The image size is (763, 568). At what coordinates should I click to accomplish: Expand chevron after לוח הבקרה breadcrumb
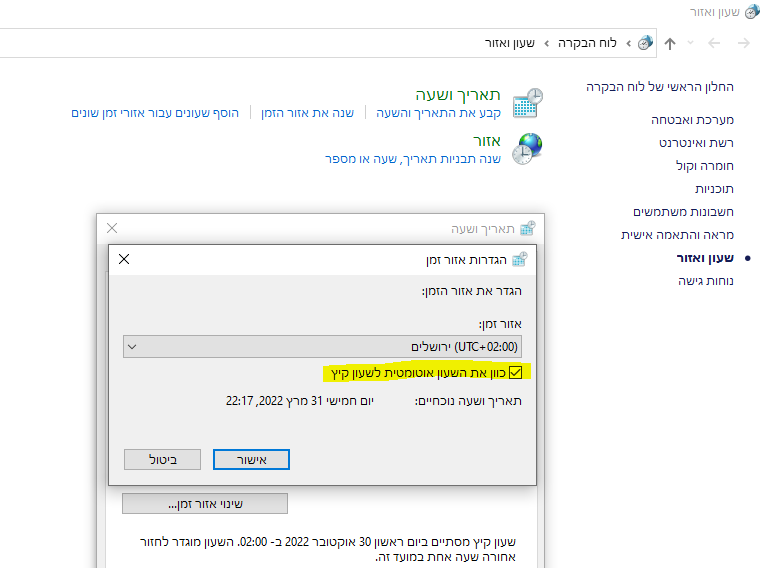(546, 43)
